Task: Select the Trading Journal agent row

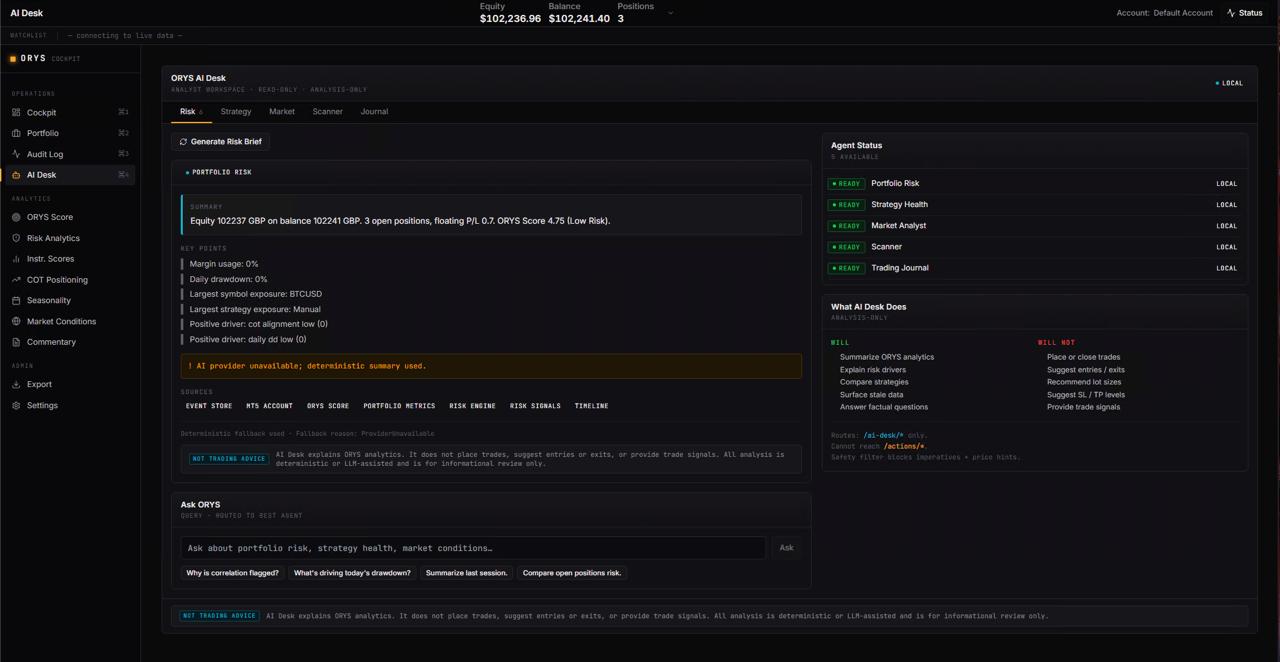Action: pyautogui.click(x=1034, y=268)
